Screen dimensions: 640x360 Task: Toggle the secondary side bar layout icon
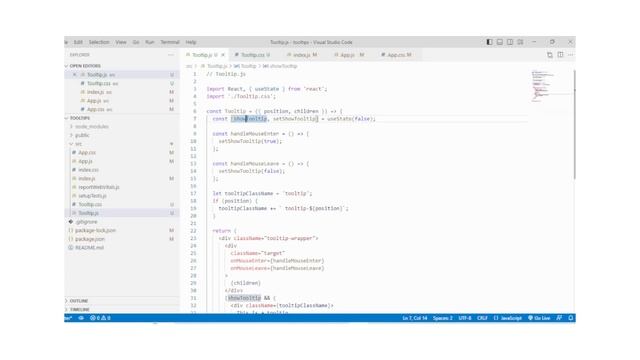(x=510, y=42)
